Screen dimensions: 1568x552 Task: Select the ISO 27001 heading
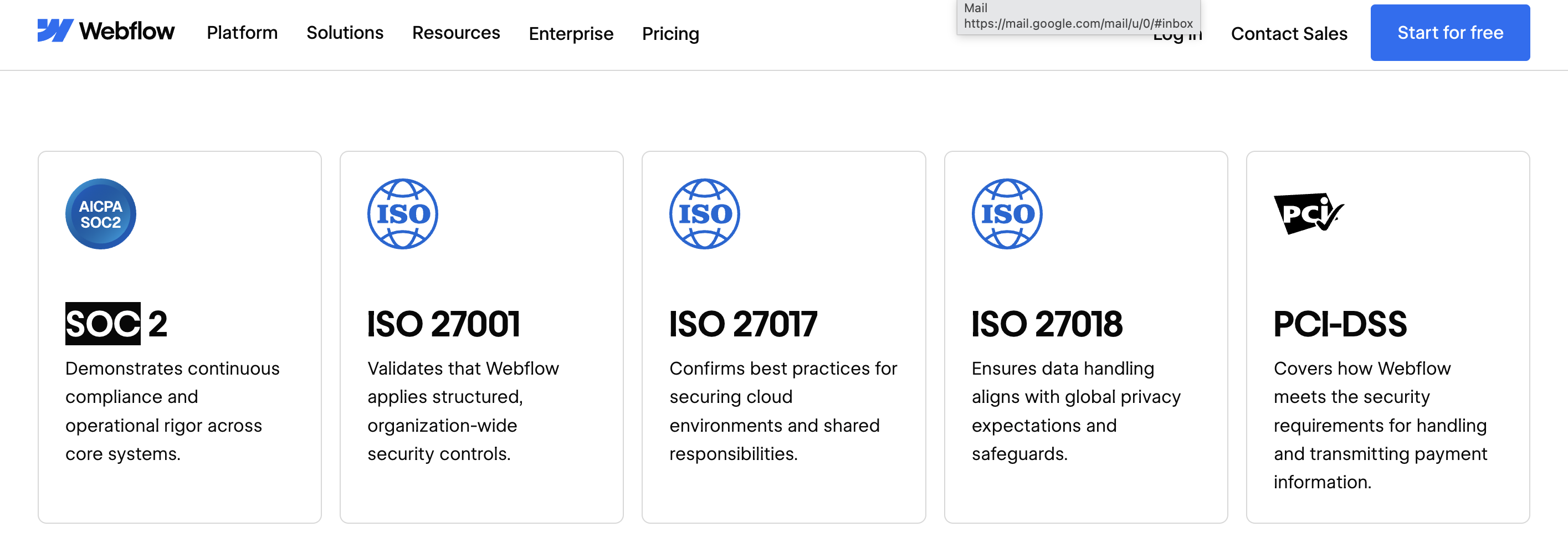tap(443, 323)
